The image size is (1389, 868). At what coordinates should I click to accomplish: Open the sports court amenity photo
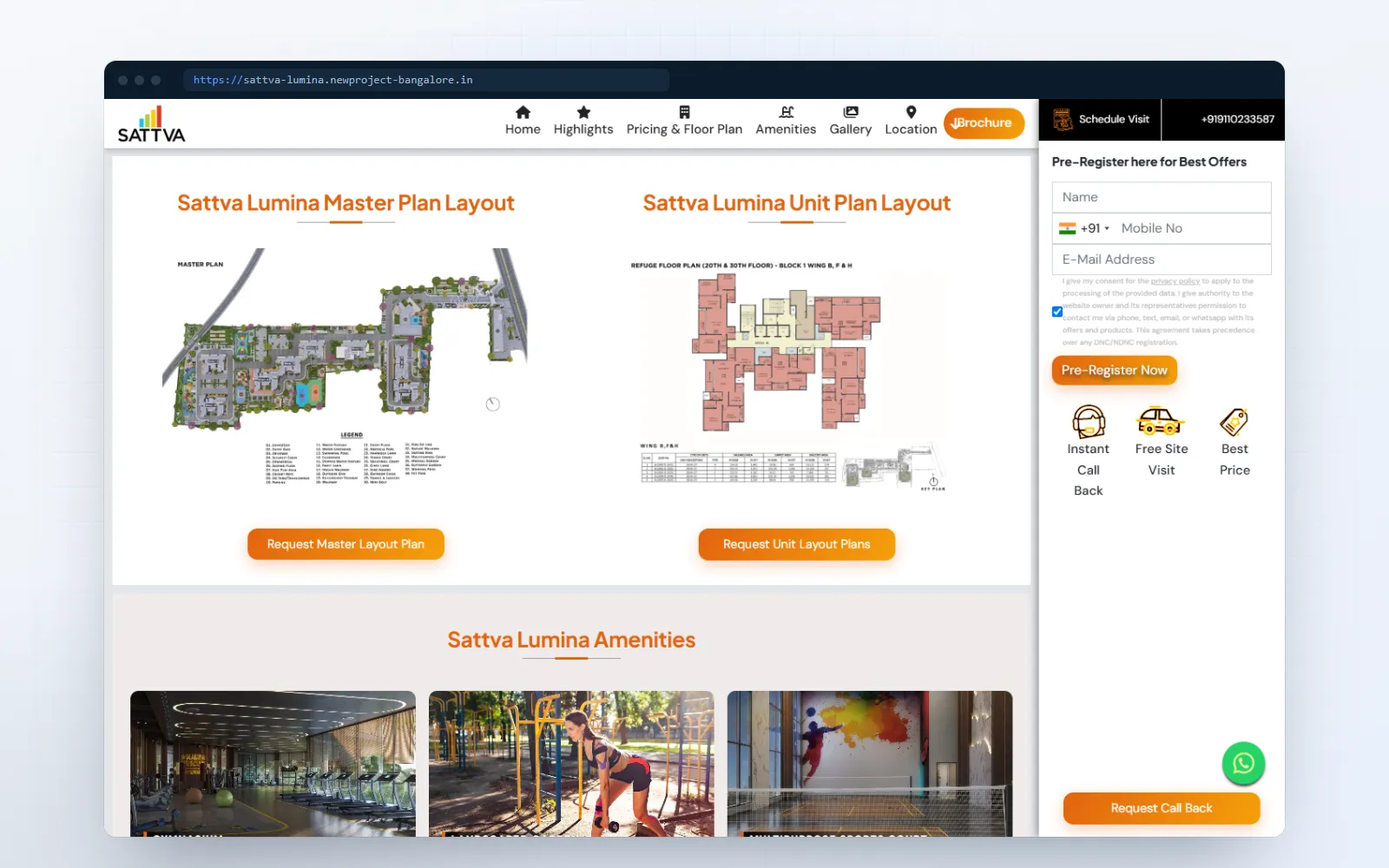tap(870, 764)
